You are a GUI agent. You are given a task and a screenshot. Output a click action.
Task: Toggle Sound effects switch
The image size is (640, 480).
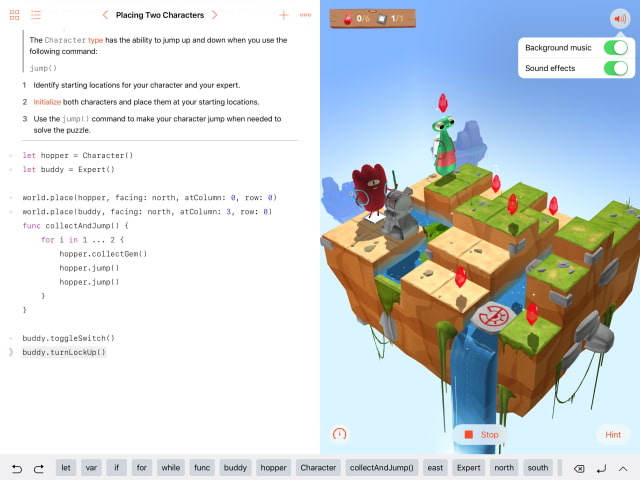(616, 68)
